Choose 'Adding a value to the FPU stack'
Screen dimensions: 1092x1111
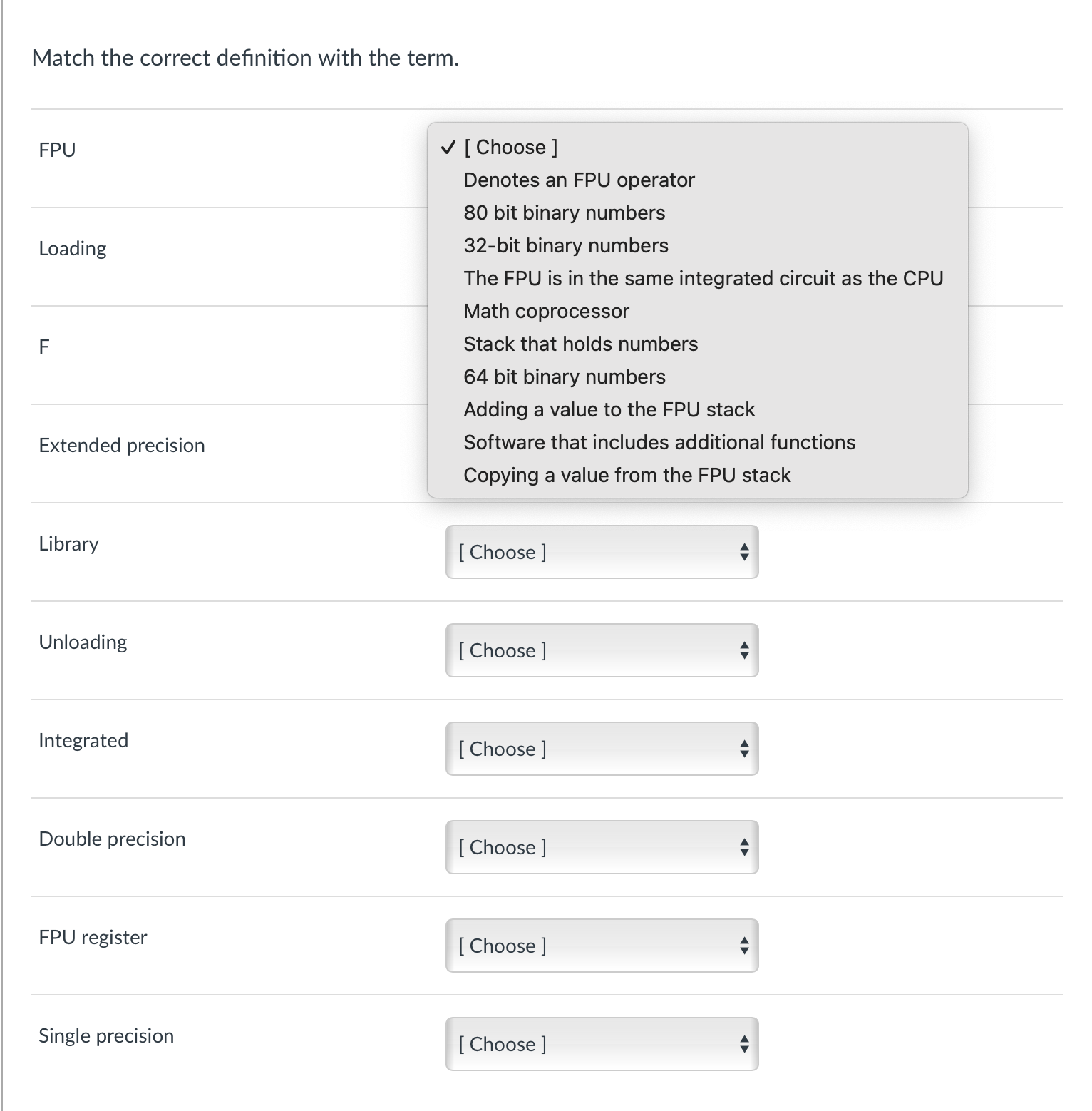coord(609,409)
